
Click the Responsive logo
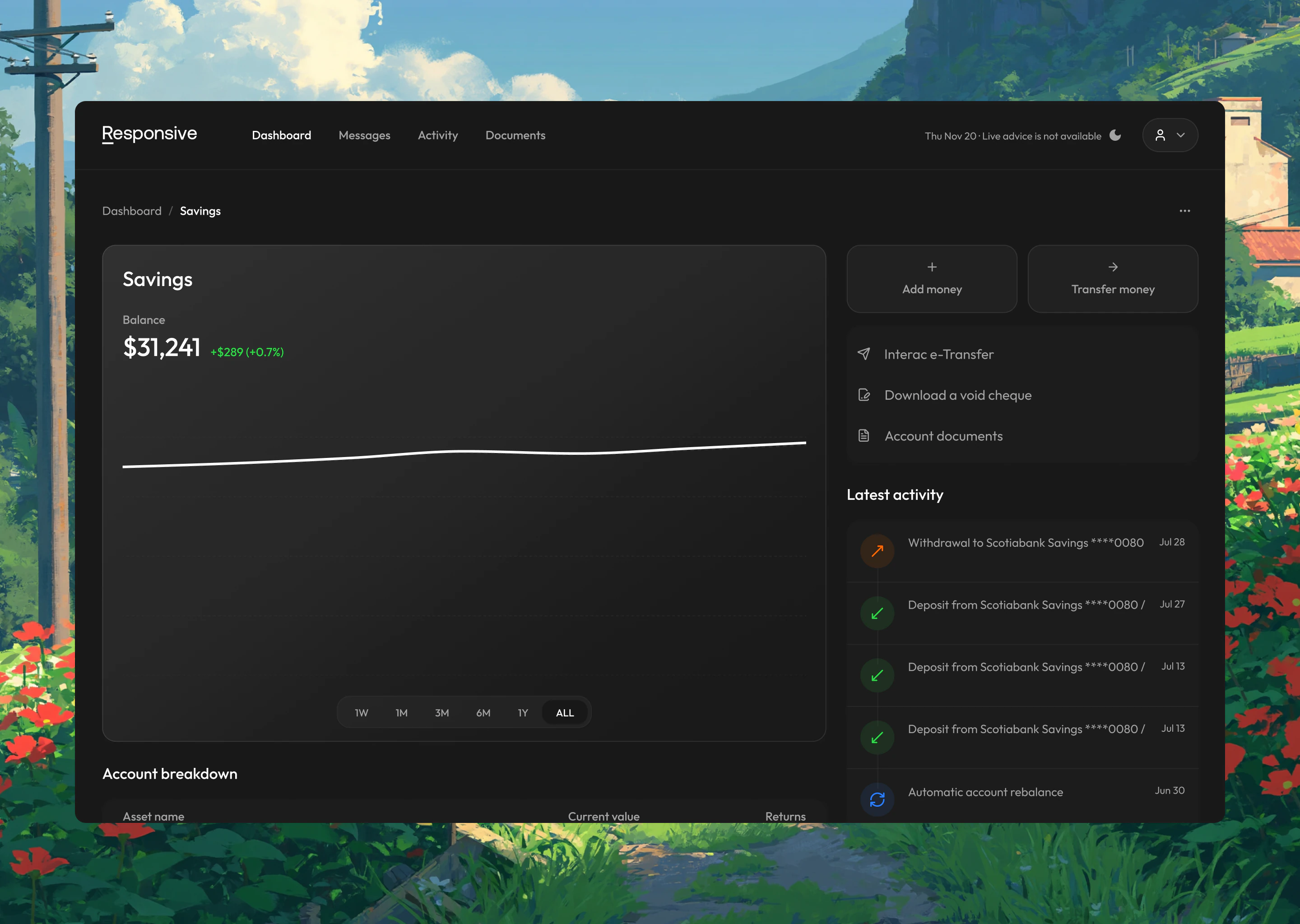tap(149, 134)
